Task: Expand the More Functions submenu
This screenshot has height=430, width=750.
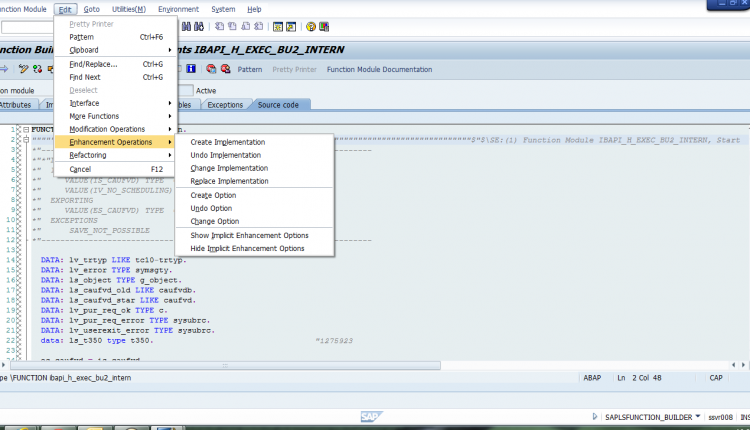Action: [115, 116]
